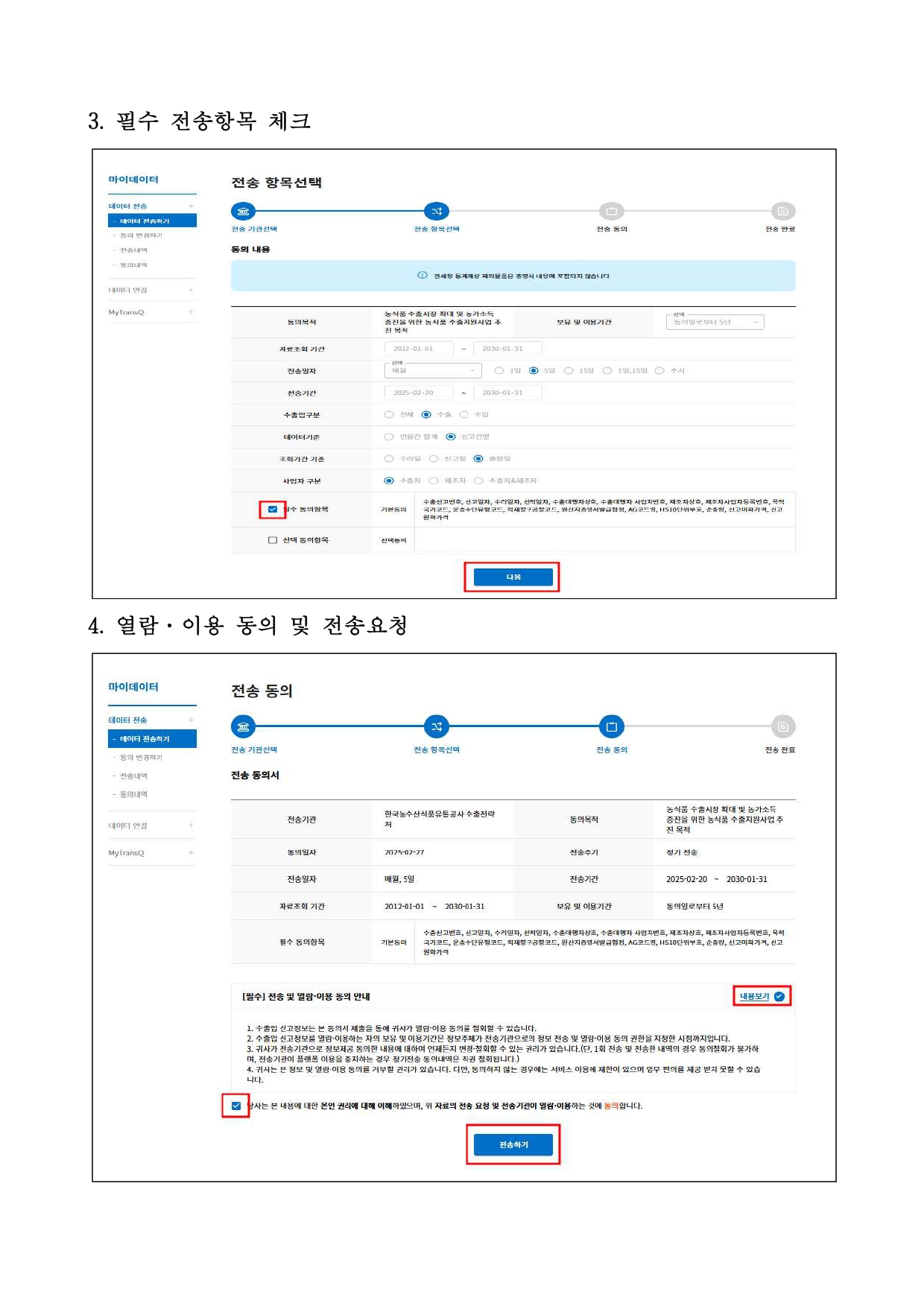Open 동의 변경하기 in 전송 동의 page sidebar
Screen dimensions: 924x1306
point(141,758)
